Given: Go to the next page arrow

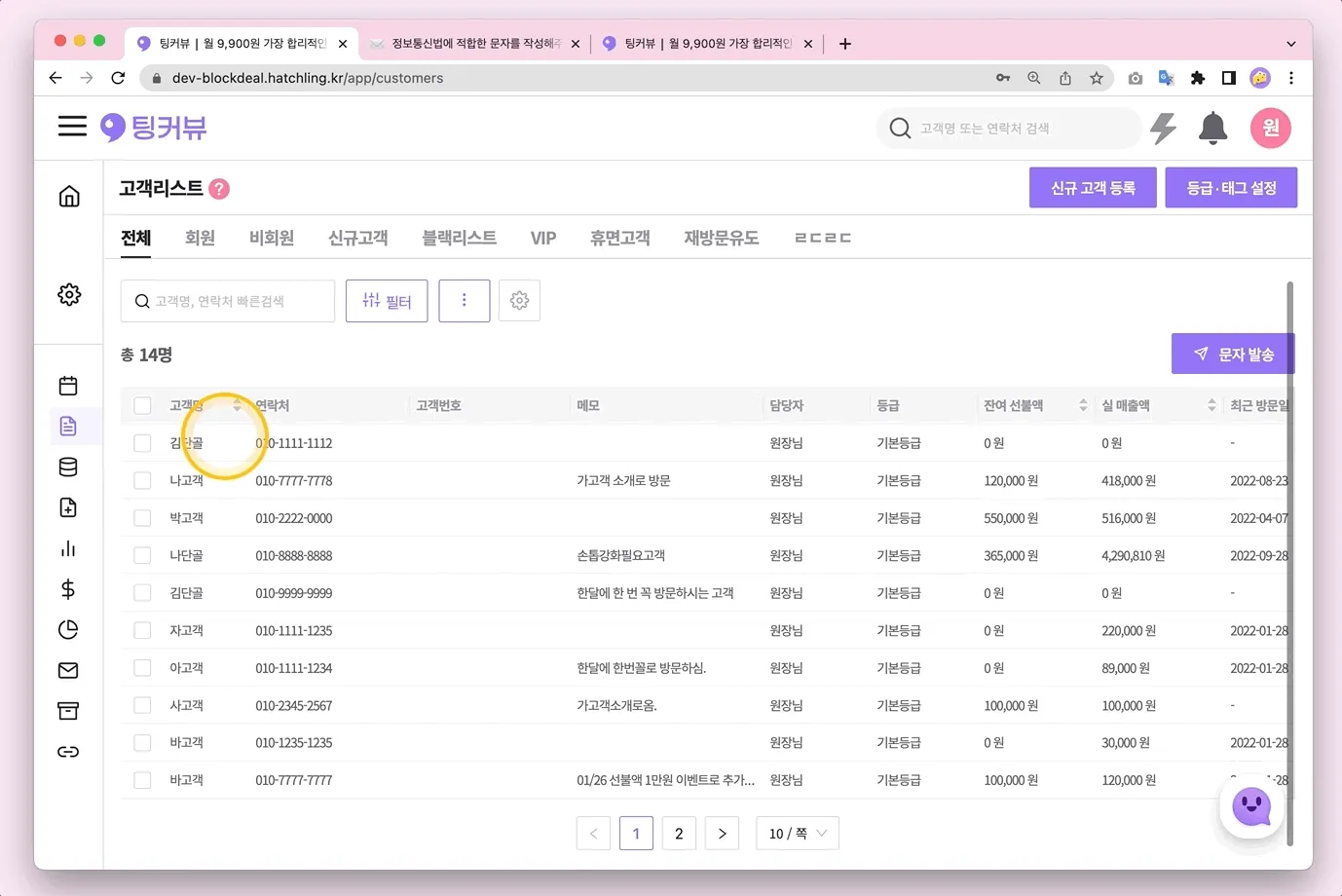Looking at the screenshot, I should tap(722, 834).
